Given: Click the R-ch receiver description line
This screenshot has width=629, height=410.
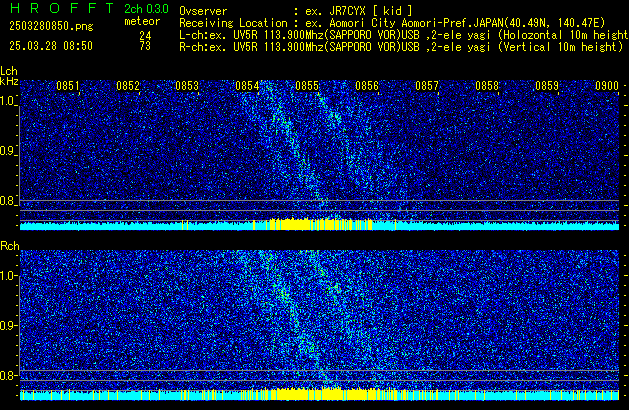Looking at the screenshot, I should [x=401, y=47].
